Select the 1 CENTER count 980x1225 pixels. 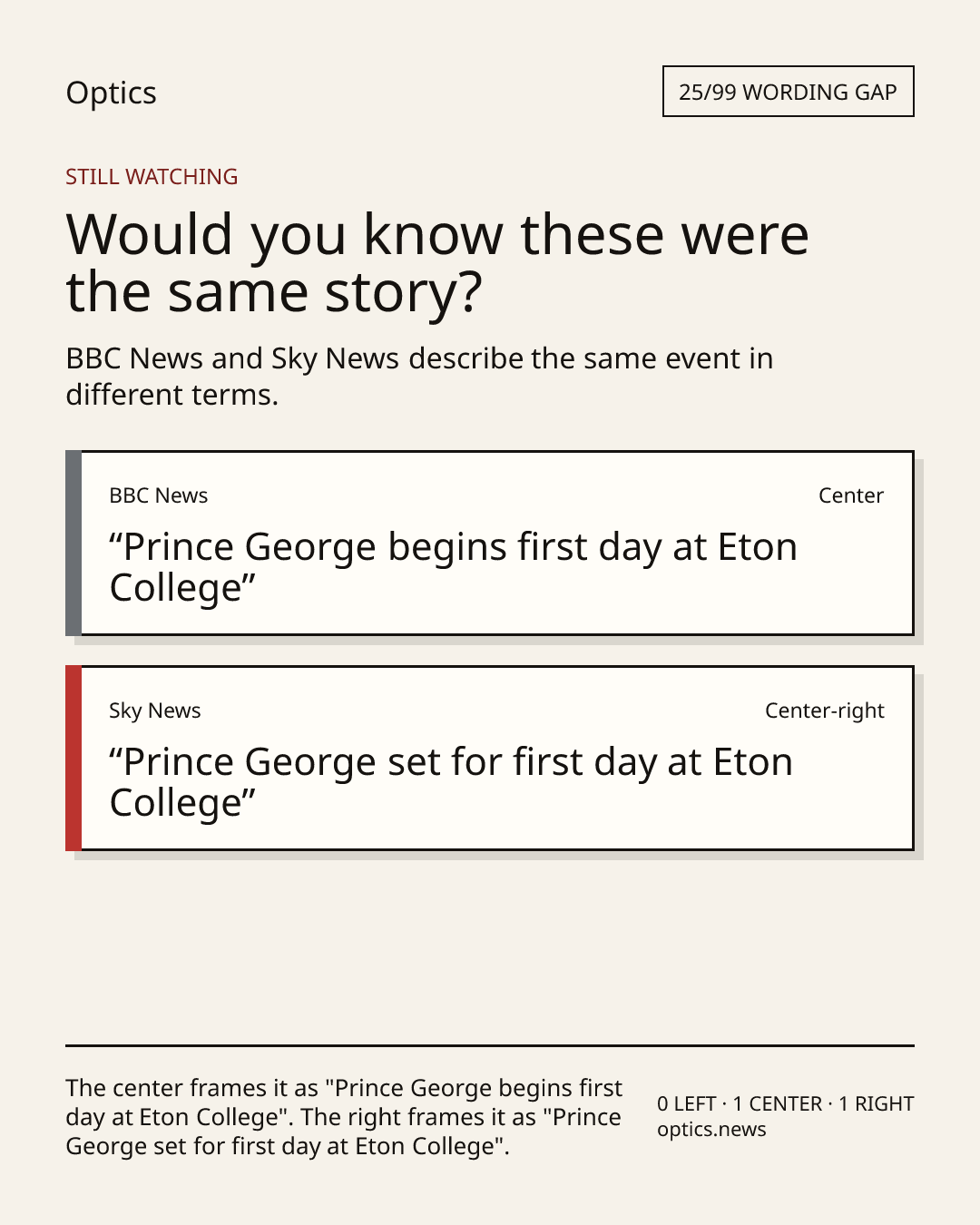[778, 1104]
